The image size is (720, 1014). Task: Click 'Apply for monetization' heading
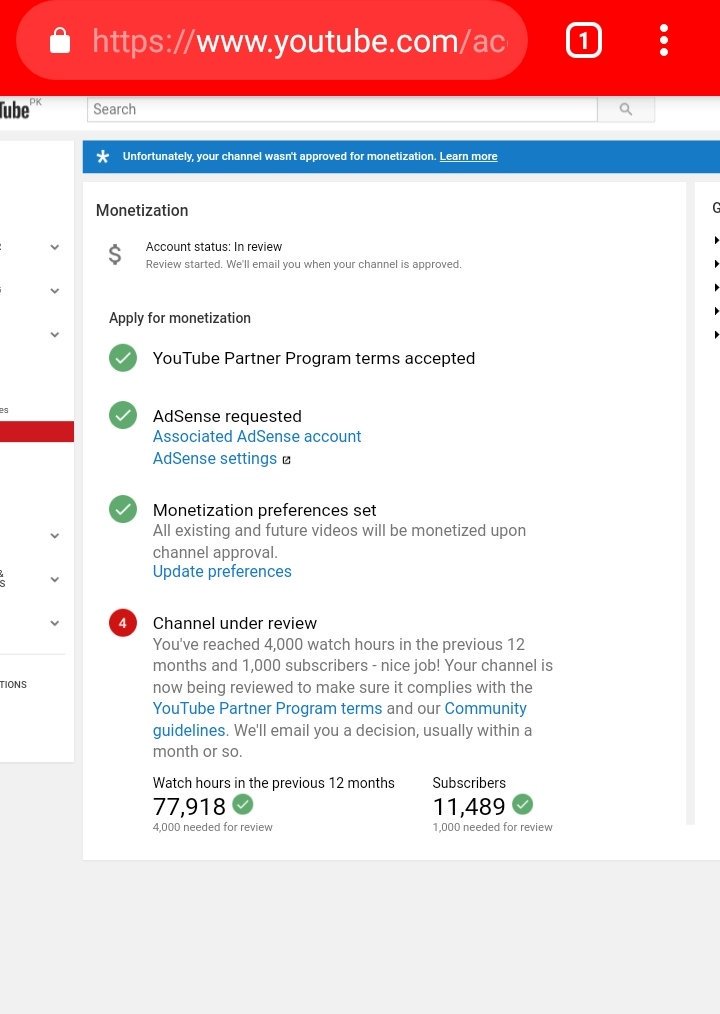tap(180, 318)
